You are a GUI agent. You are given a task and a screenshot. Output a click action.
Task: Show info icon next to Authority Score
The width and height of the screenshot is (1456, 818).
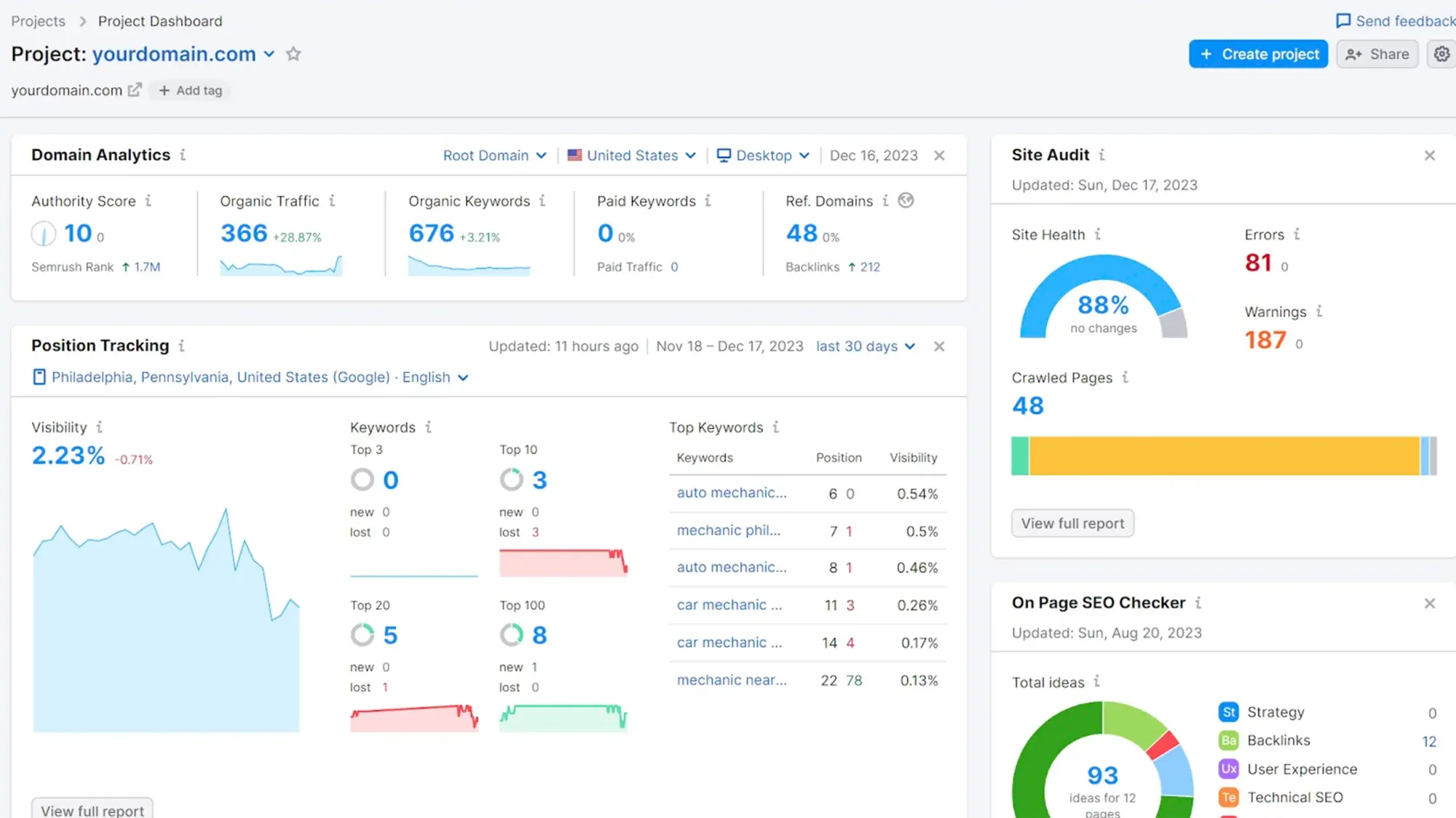(x=148, y=201)
